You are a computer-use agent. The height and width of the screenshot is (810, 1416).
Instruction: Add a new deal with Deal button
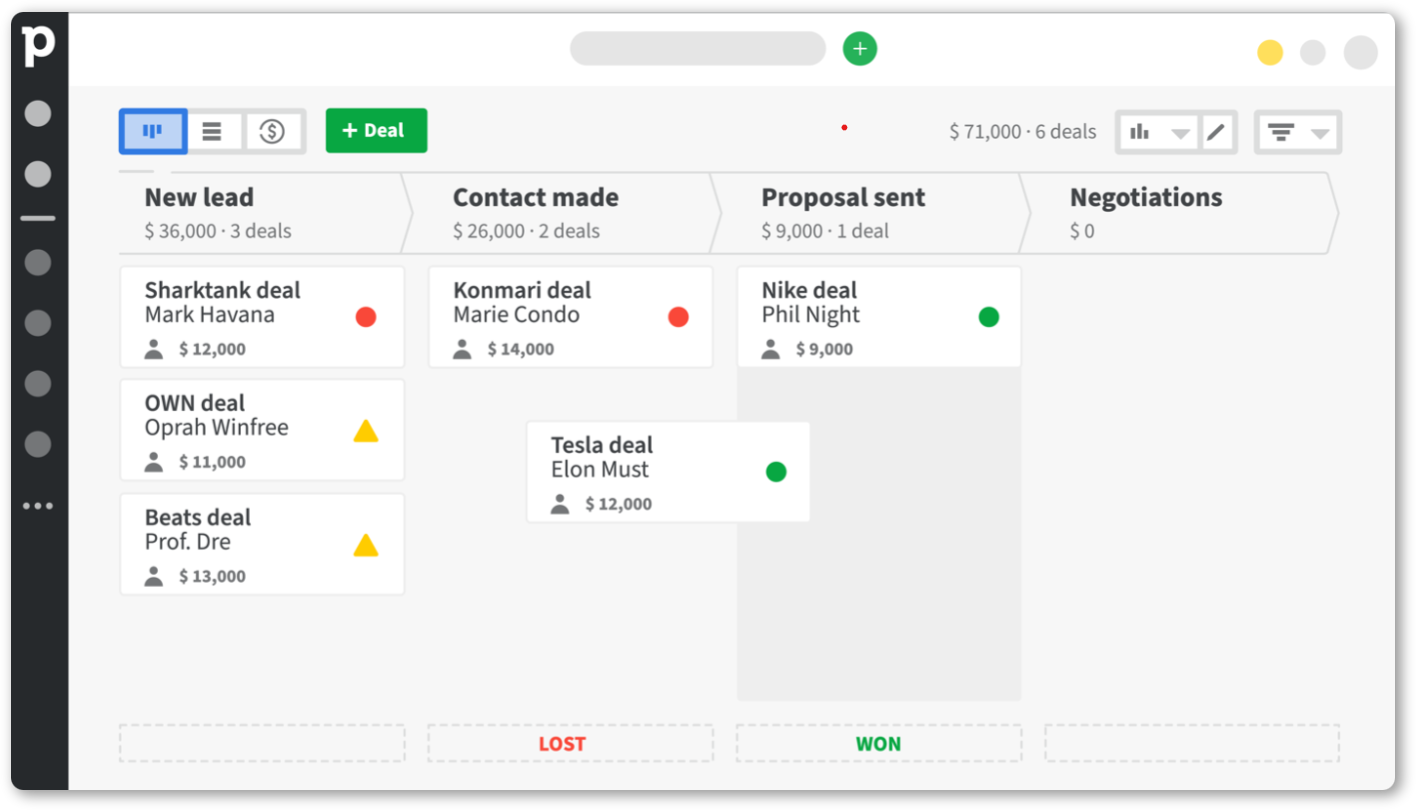[376, 131]
